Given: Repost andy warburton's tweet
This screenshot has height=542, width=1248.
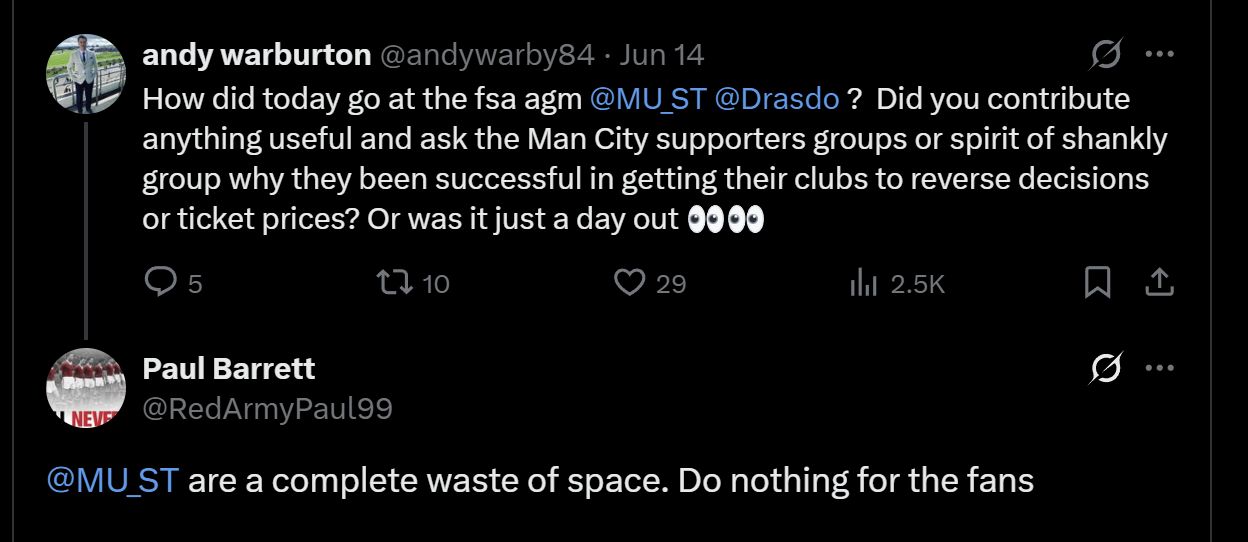Looking at the screenshot, I should click(x=392, y=284).
